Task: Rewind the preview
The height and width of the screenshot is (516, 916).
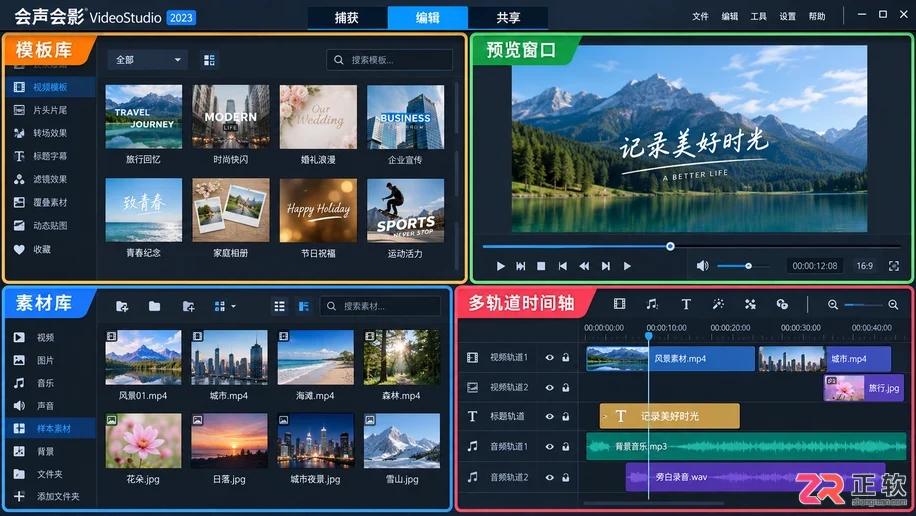Action: [584, 266]
